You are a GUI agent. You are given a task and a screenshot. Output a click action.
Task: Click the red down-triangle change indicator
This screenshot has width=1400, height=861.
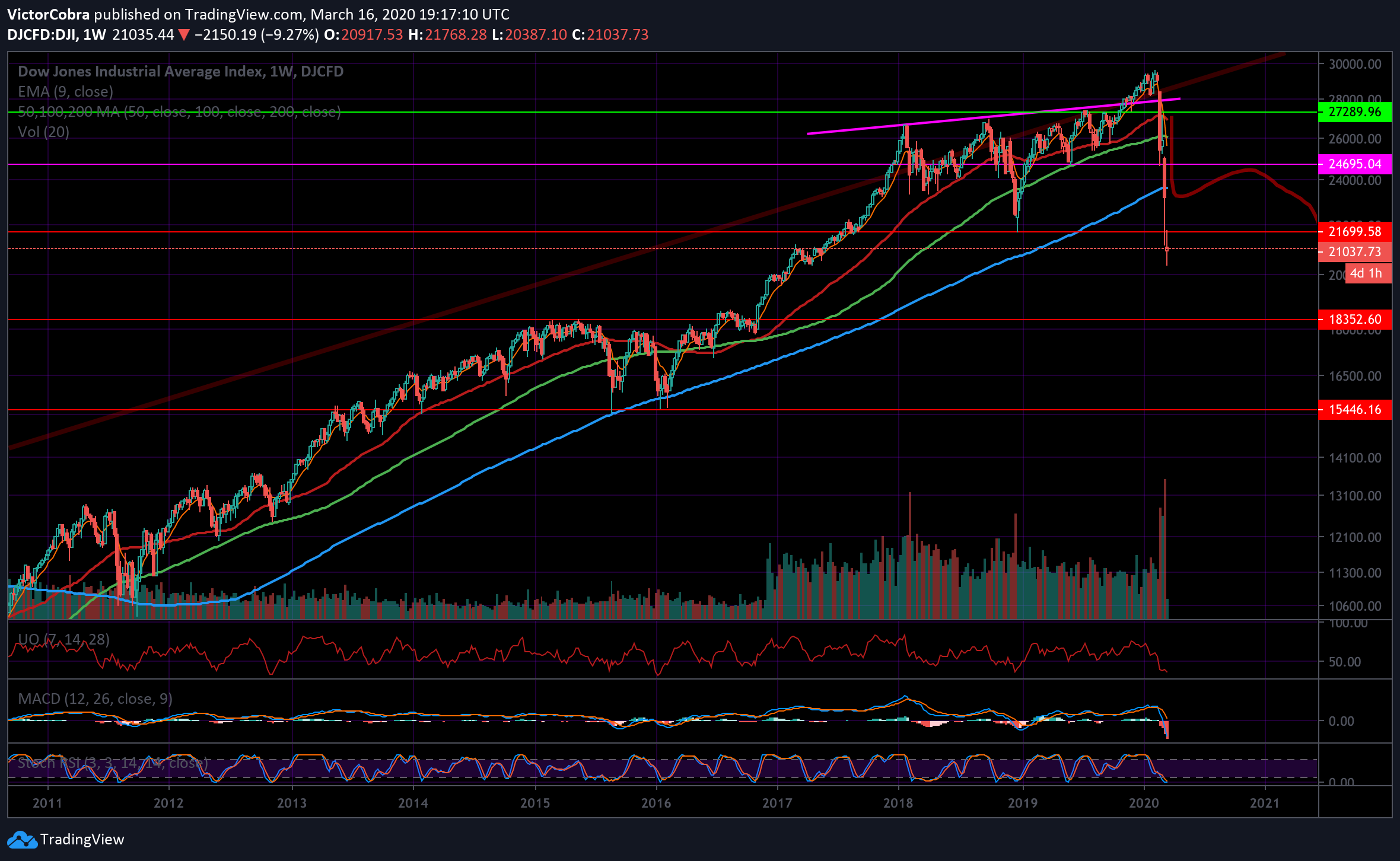(x=184, y=35)
